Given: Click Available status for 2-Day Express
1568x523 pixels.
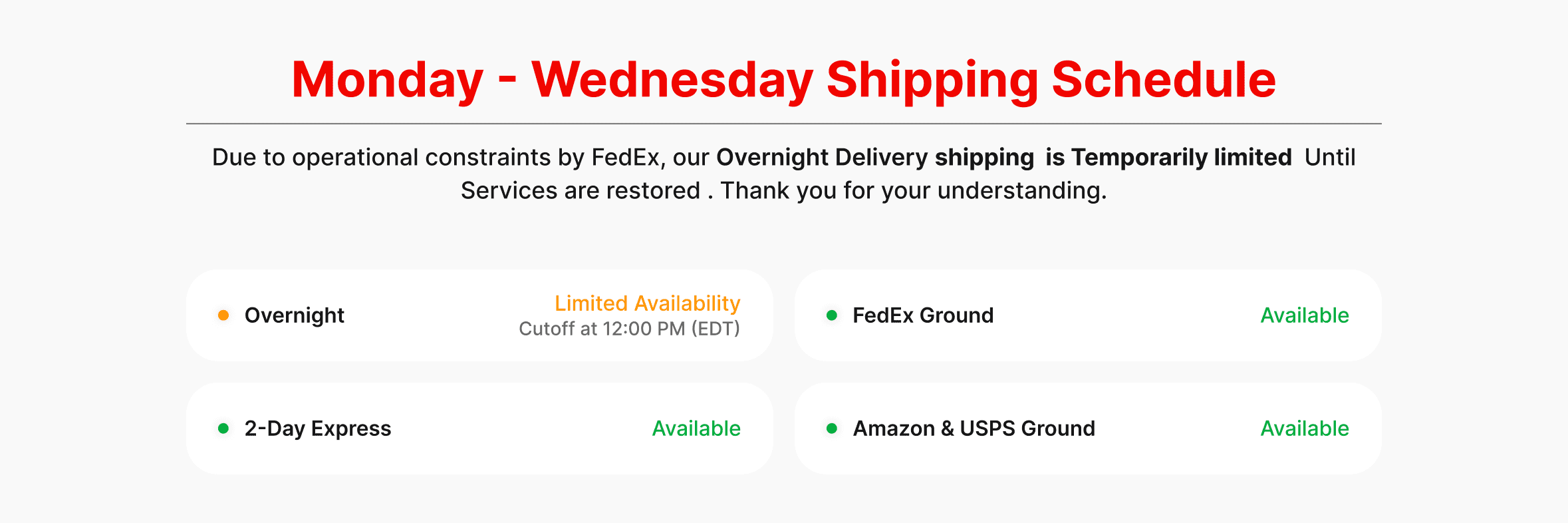Looking at the screenshot, I should point(696,429).
